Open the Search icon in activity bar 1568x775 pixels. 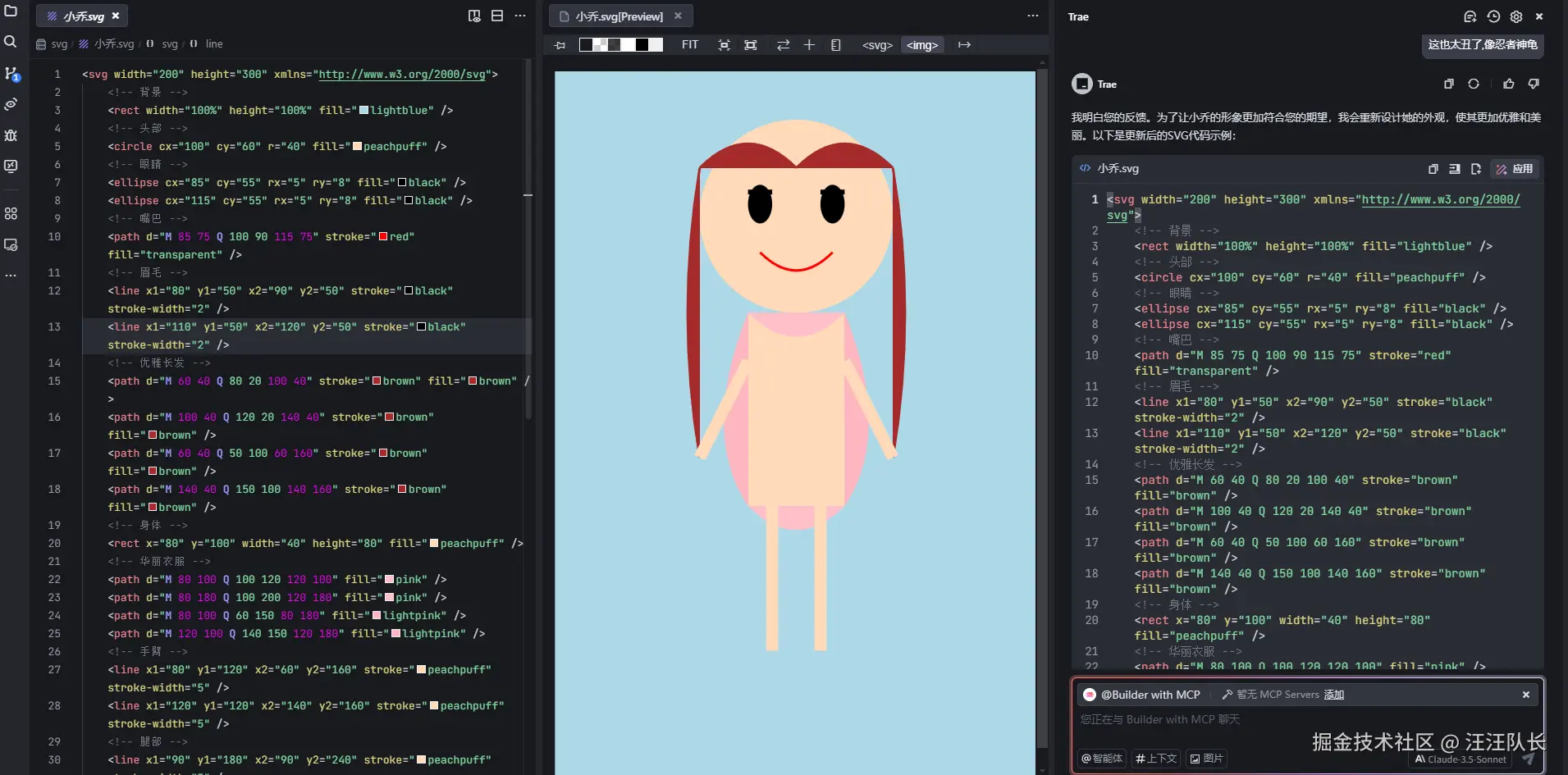11,42
